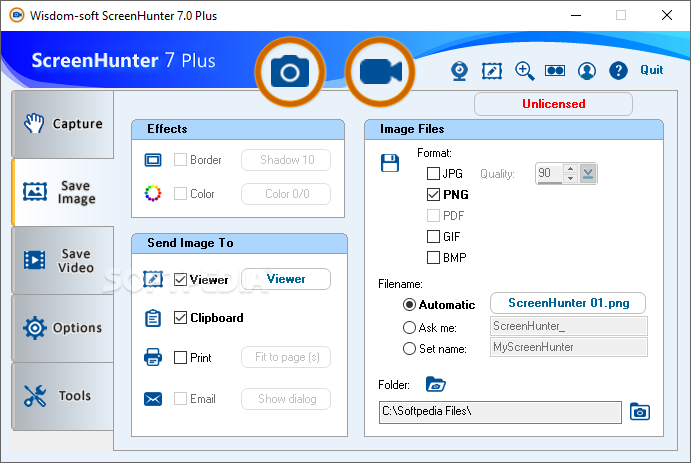Click the Color 0/0 button
The height and width of the screenshot is (463, 691).
286,194
